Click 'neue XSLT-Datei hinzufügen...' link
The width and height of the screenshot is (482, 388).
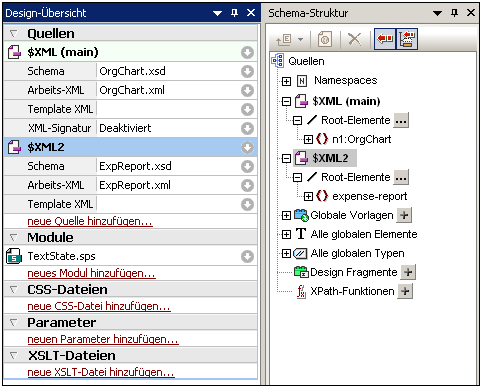coord(101,372)
